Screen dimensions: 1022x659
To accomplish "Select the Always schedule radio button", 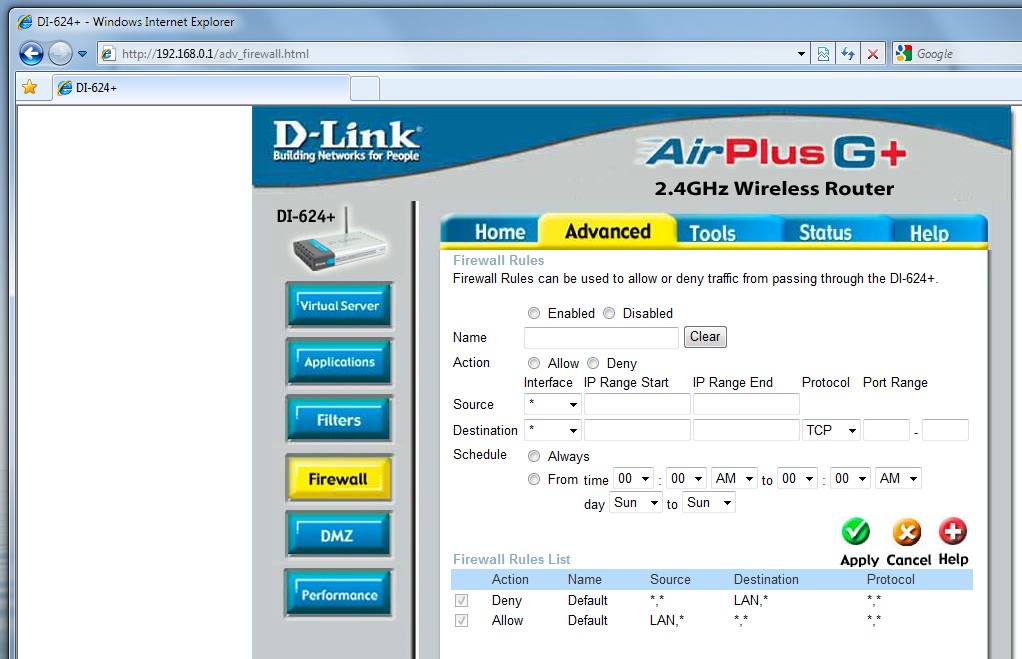I will 534,456.
